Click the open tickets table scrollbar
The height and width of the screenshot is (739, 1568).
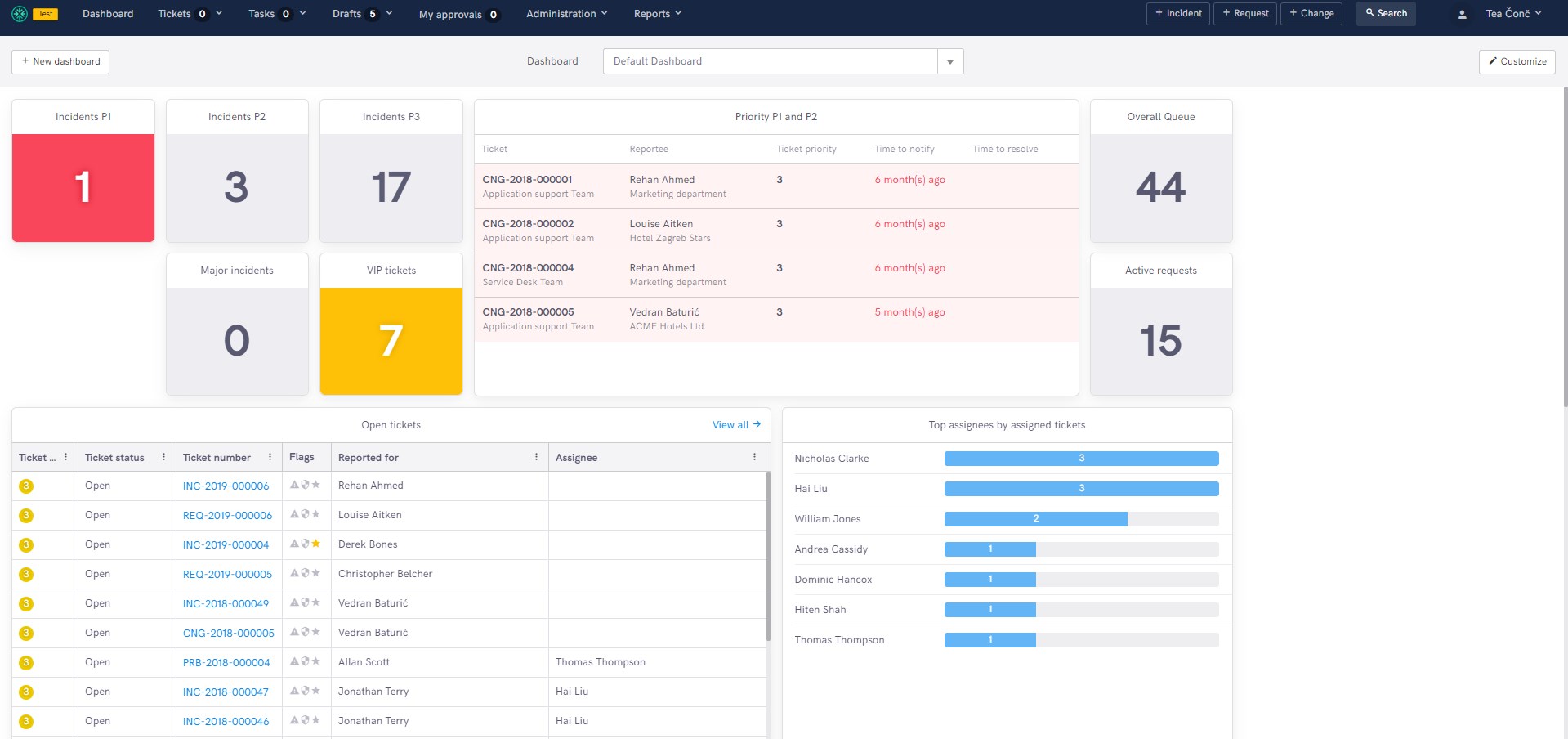[768, 556]
